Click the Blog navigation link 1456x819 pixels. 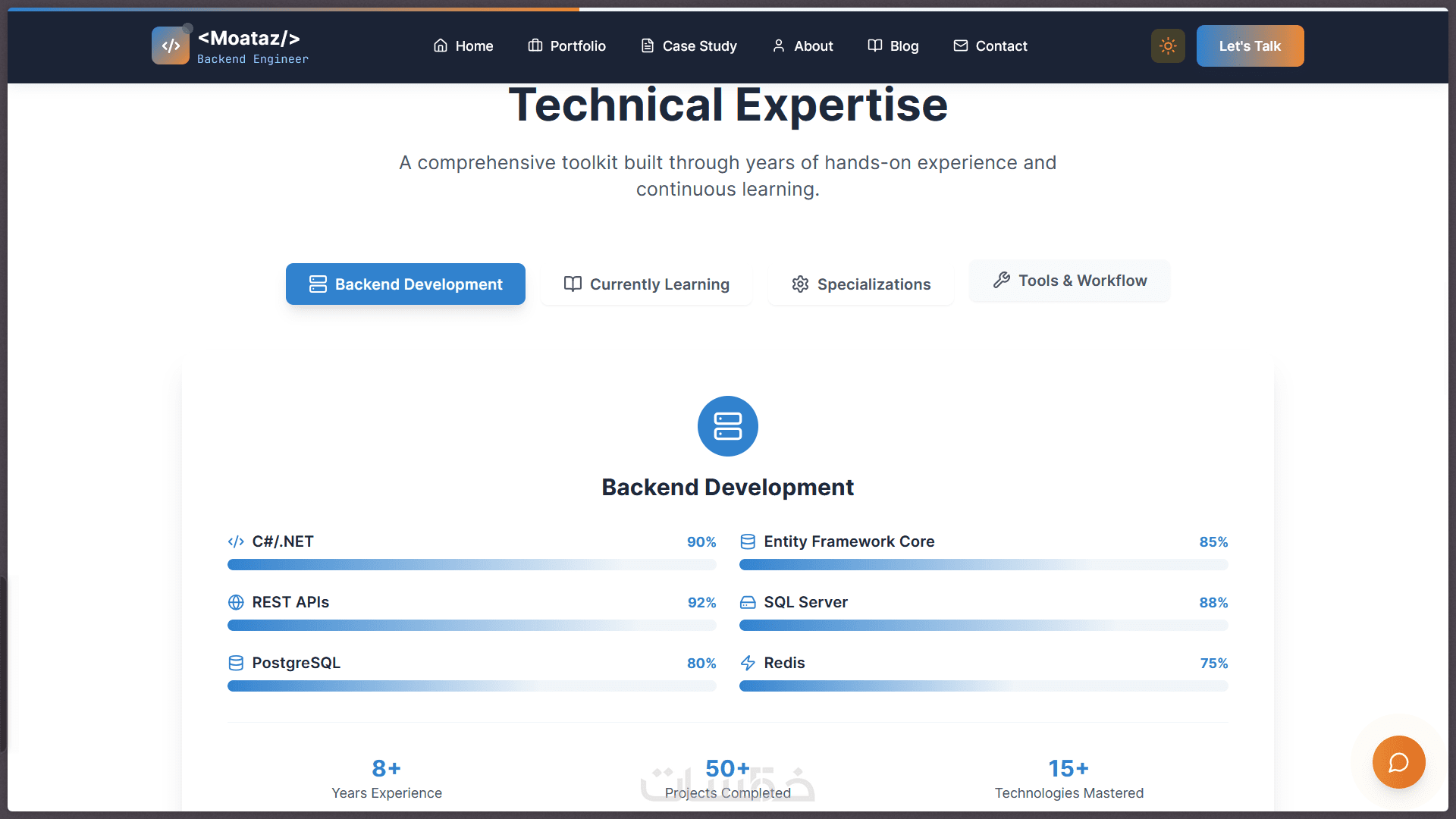point(893,45)
